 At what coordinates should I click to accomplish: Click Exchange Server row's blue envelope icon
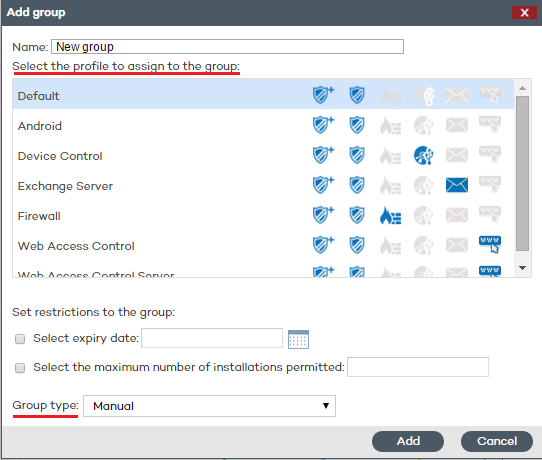457,185
